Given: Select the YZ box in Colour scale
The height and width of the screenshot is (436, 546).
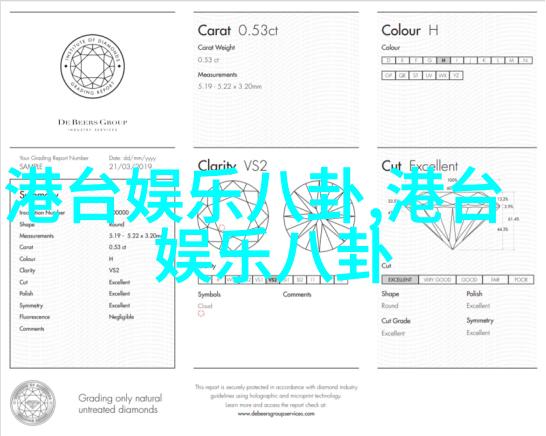Looking at the screenshot, I should pos(456,75).
